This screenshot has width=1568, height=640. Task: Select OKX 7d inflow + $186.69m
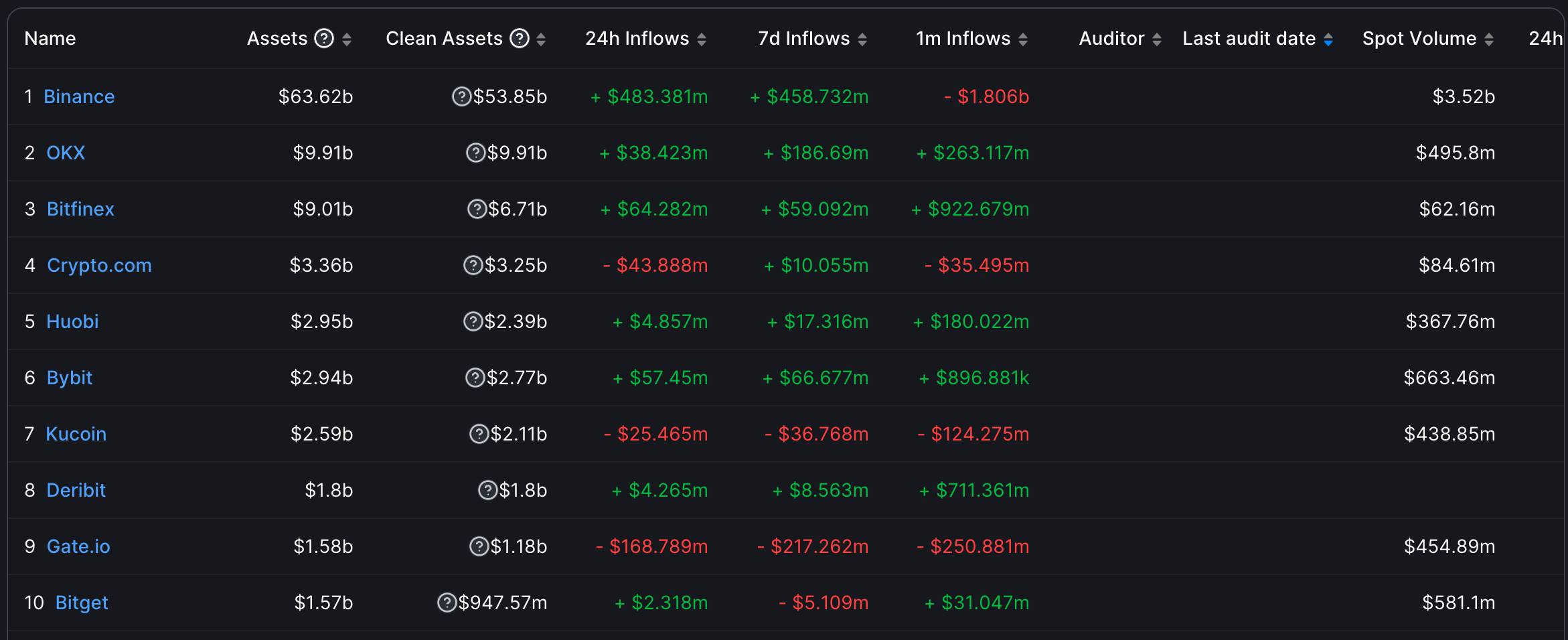tap(816, 153)
